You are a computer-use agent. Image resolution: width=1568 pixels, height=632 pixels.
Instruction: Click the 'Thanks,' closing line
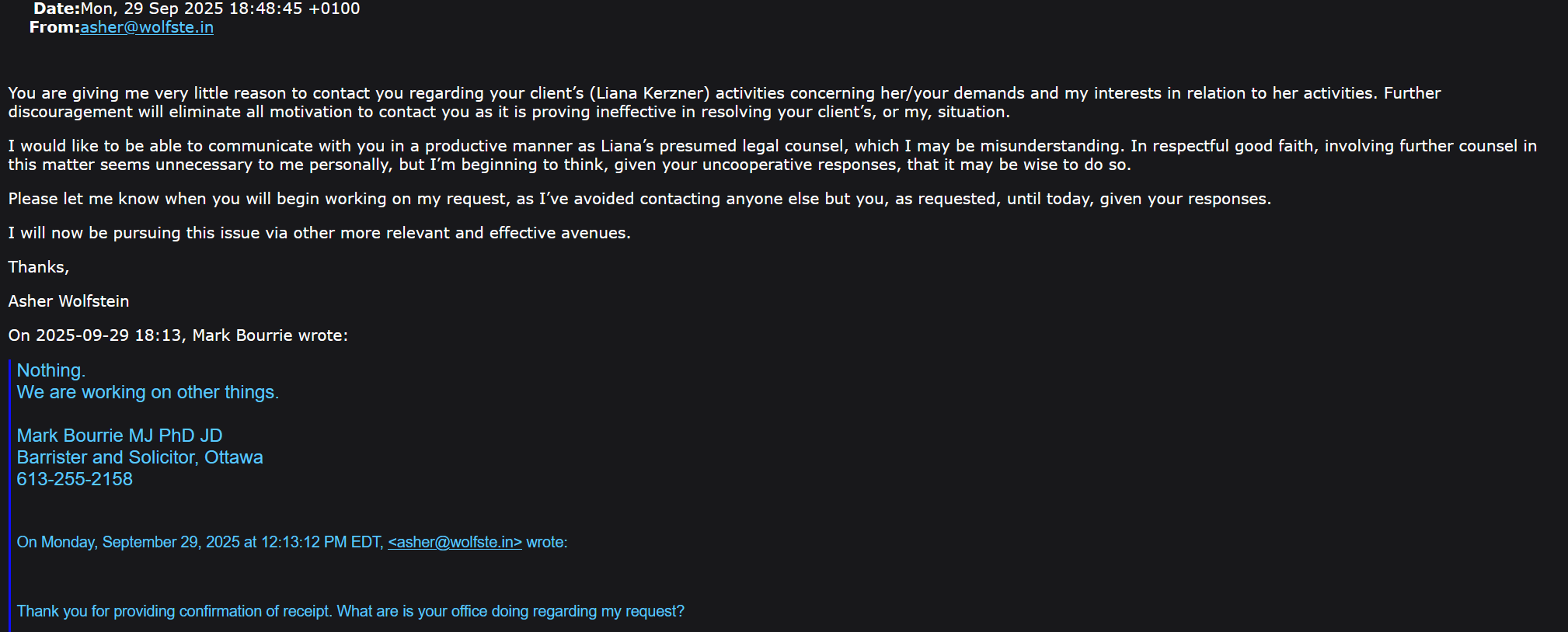[39, 267]
